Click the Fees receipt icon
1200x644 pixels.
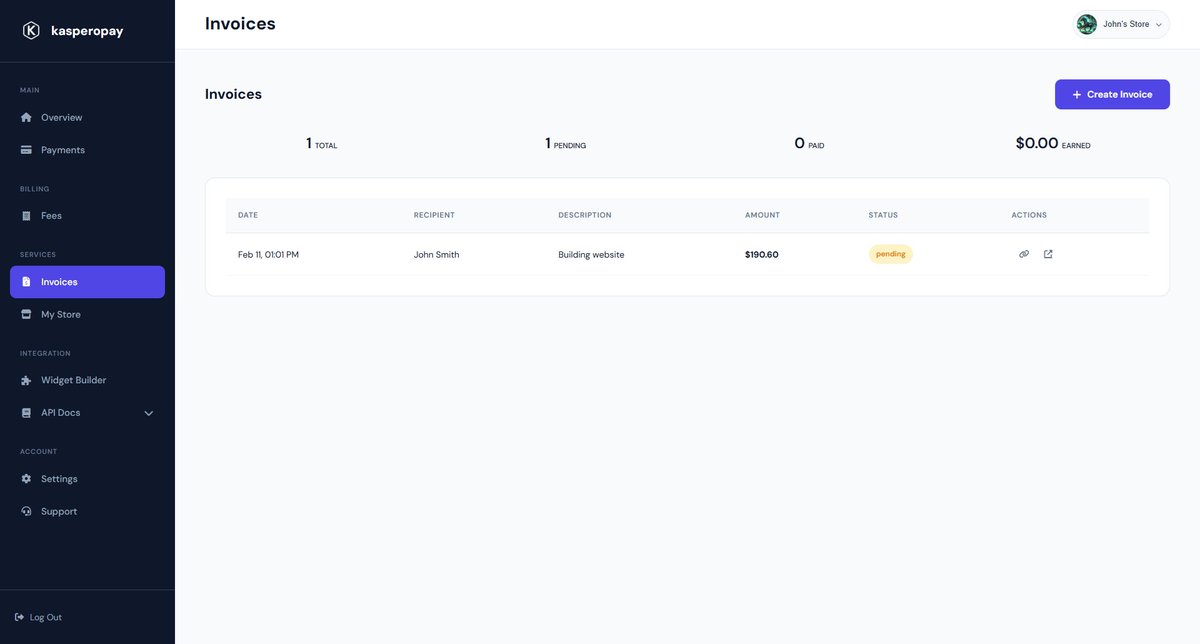click(x=27, y=216)
